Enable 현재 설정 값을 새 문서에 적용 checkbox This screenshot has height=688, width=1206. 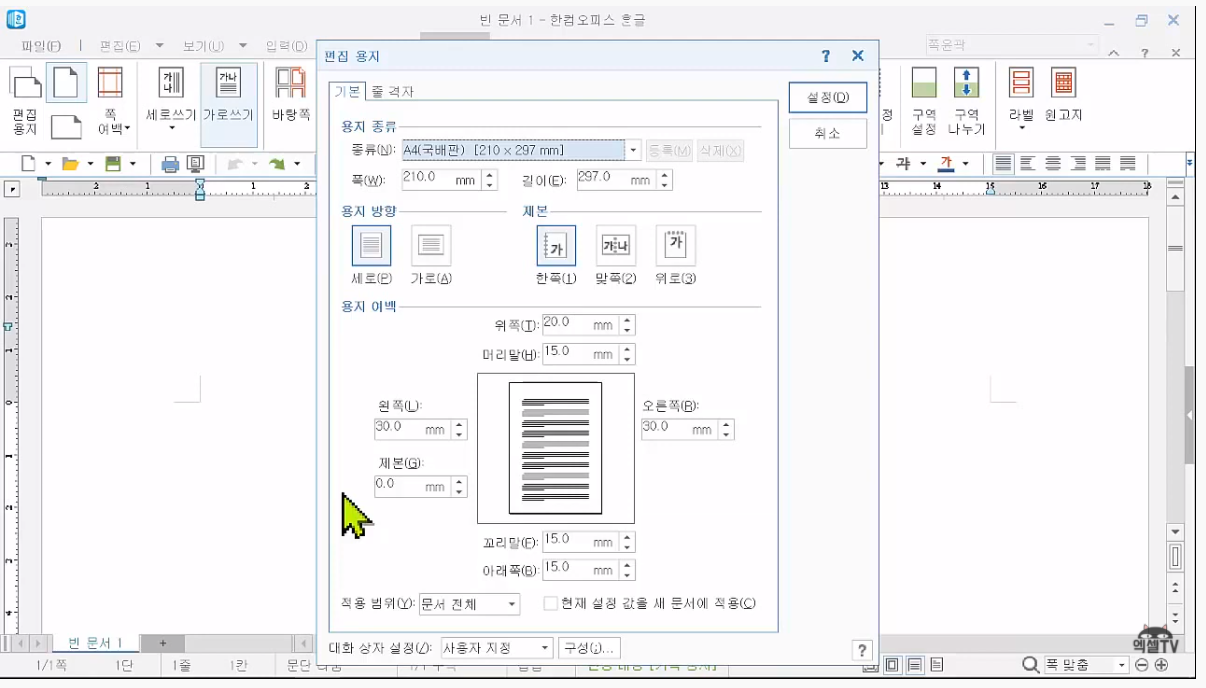click(550, 603)
